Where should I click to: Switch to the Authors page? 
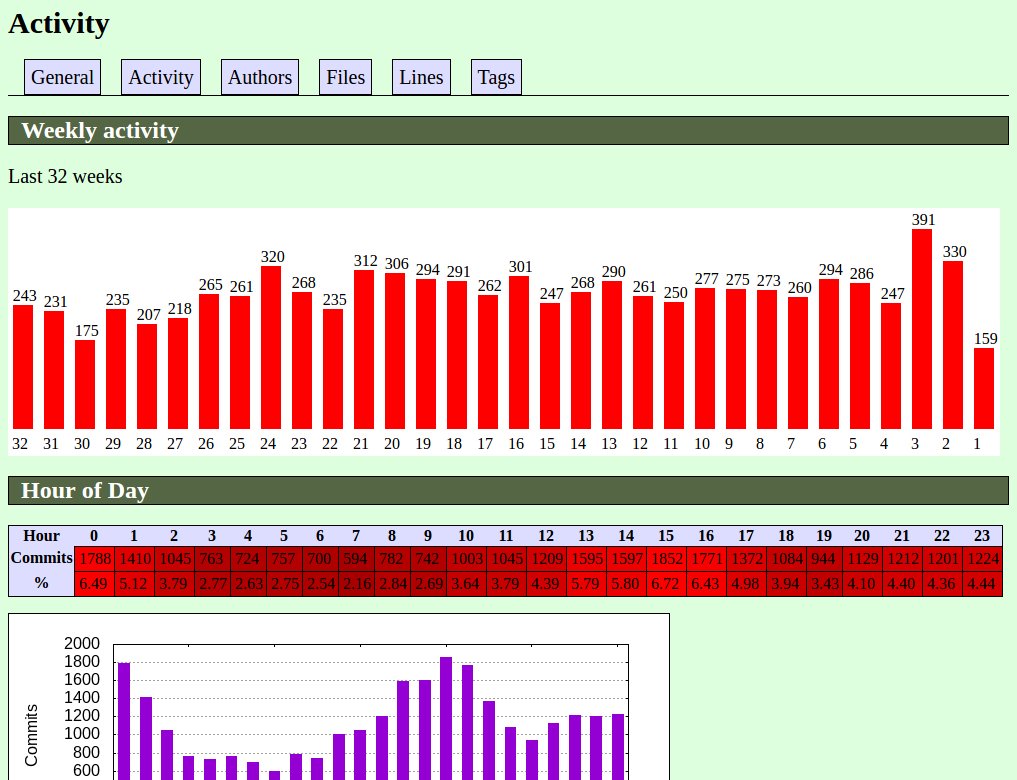coord(259,77)
